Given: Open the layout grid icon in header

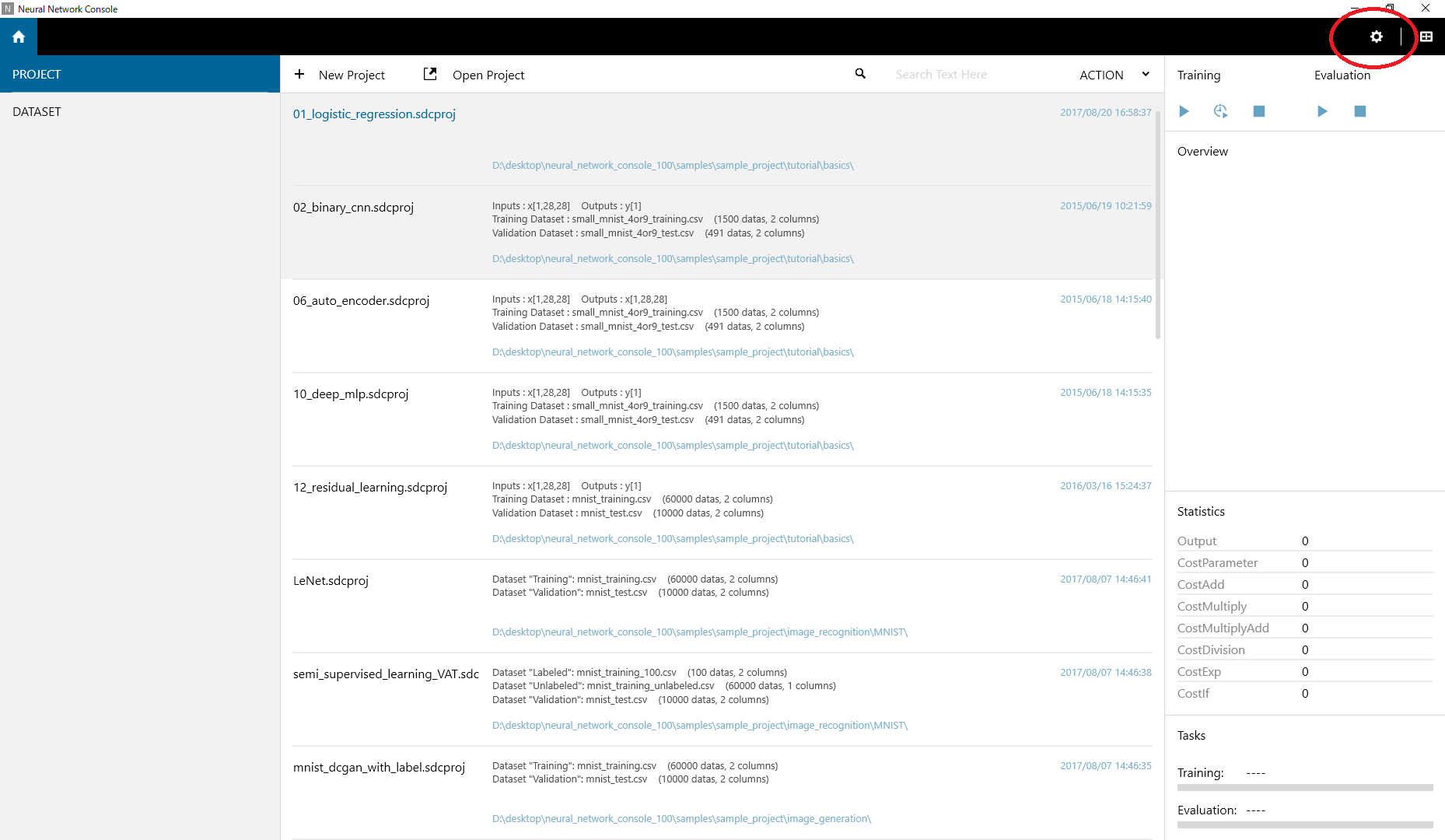Looking at the screenshot, I should [1426, 37].
